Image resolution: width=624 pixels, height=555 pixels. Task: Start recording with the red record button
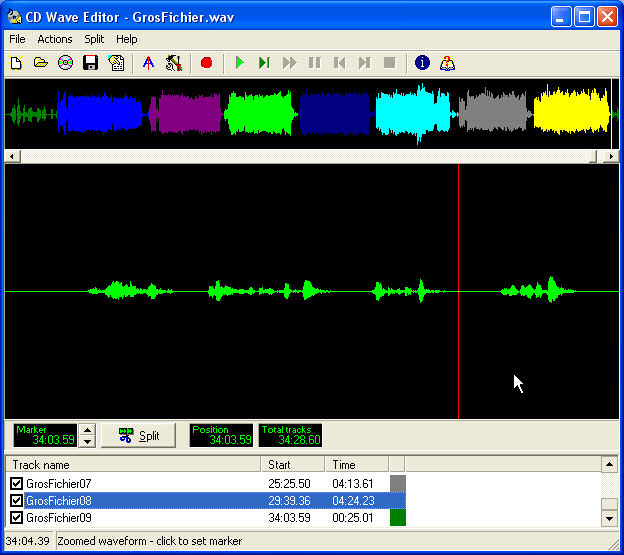pyautogui.click(x=207, y=63)
